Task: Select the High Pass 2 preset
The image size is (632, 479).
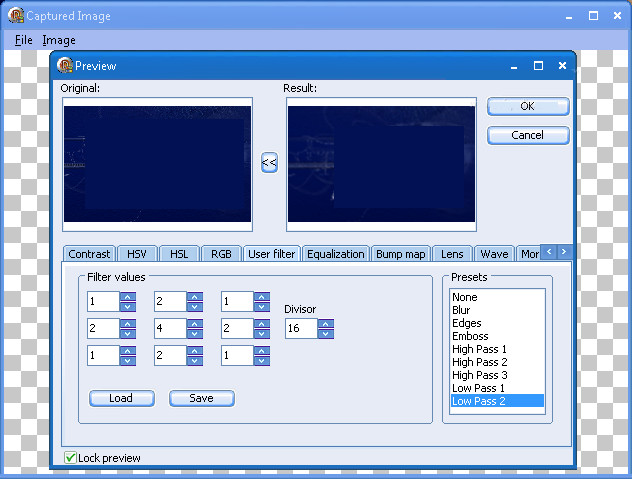Action: (497, 362)
